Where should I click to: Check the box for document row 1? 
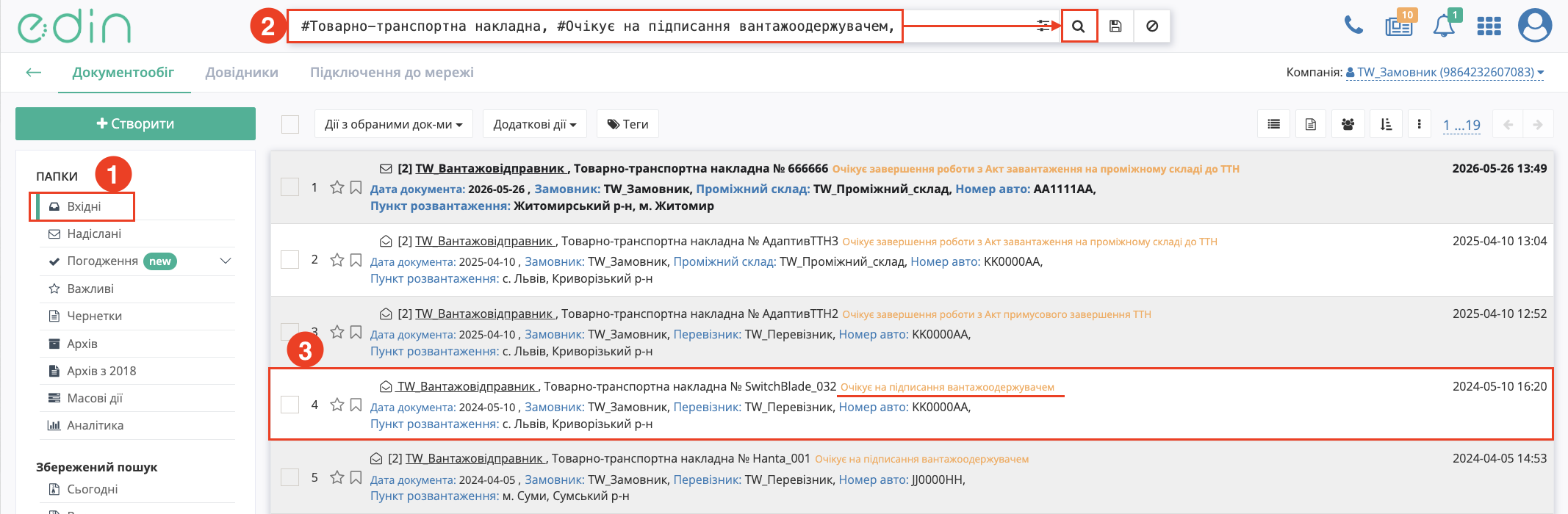click(290, 187)
